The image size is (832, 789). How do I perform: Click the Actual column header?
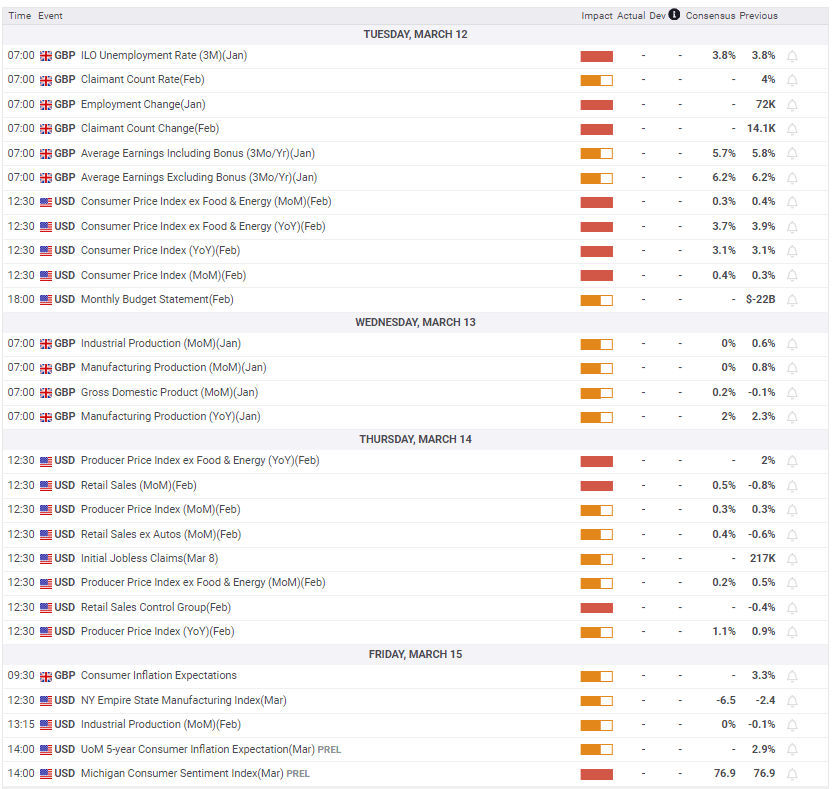pos(631,16)
